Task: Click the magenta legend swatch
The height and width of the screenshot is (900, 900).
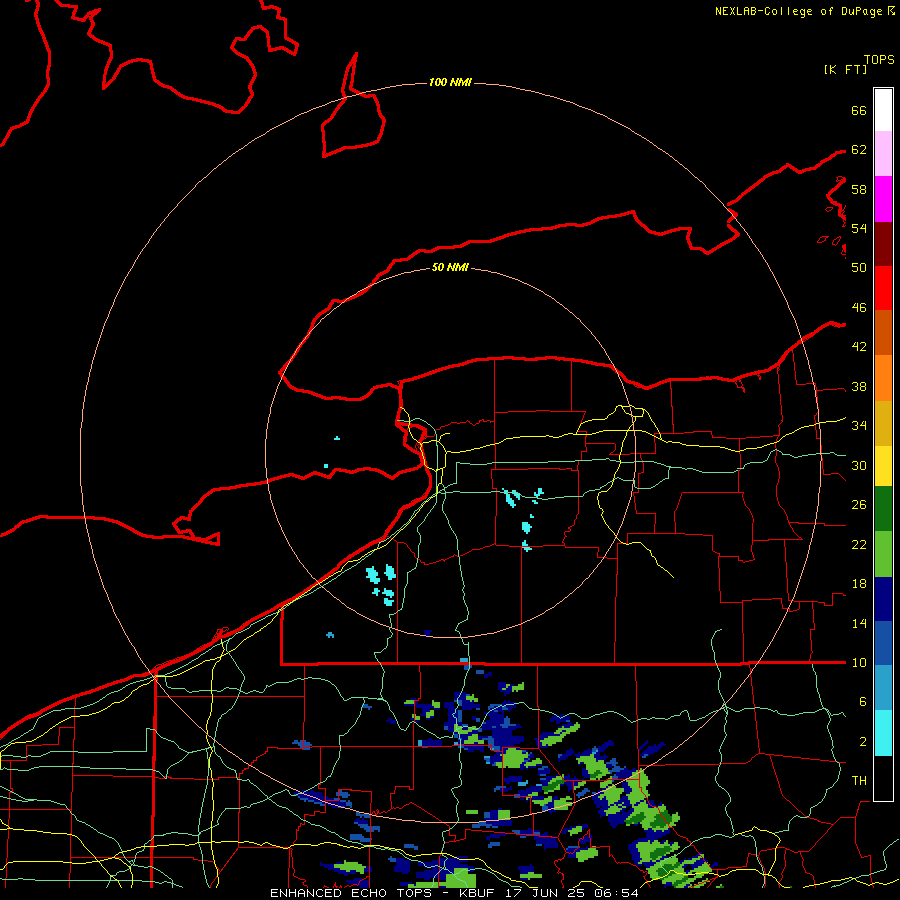Action: [x=883, y=199]
